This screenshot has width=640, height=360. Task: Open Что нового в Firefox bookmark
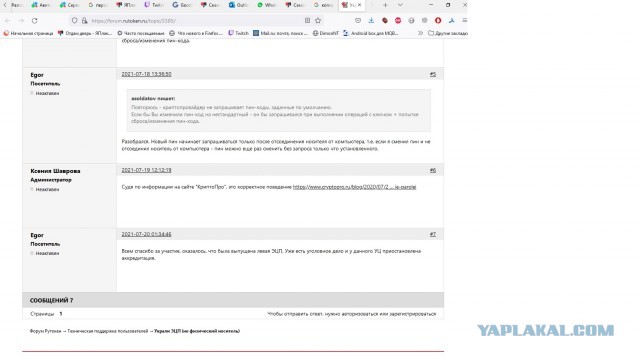196,33
